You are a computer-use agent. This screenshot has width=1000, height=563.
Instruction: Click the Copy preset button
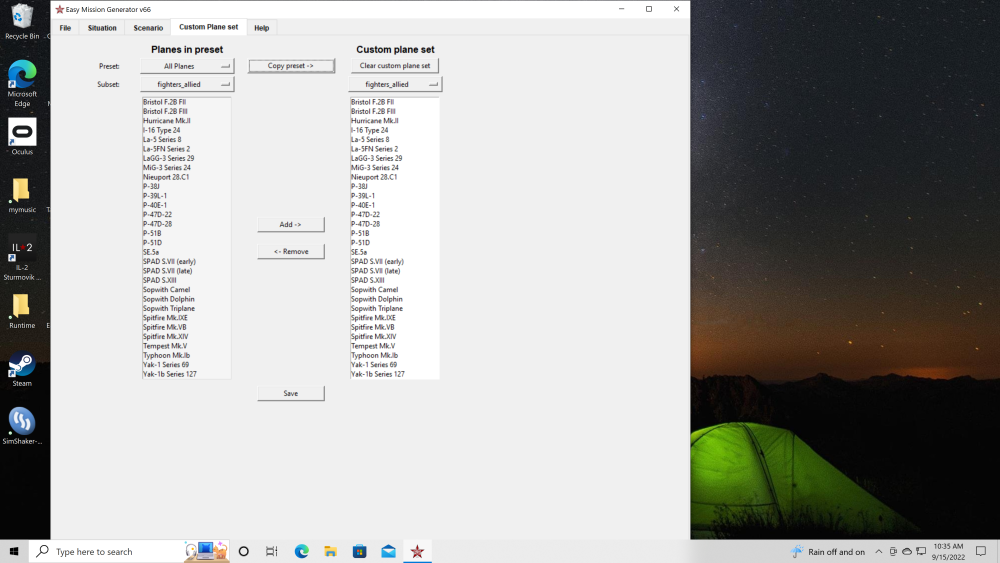click(x=291, y=66)
